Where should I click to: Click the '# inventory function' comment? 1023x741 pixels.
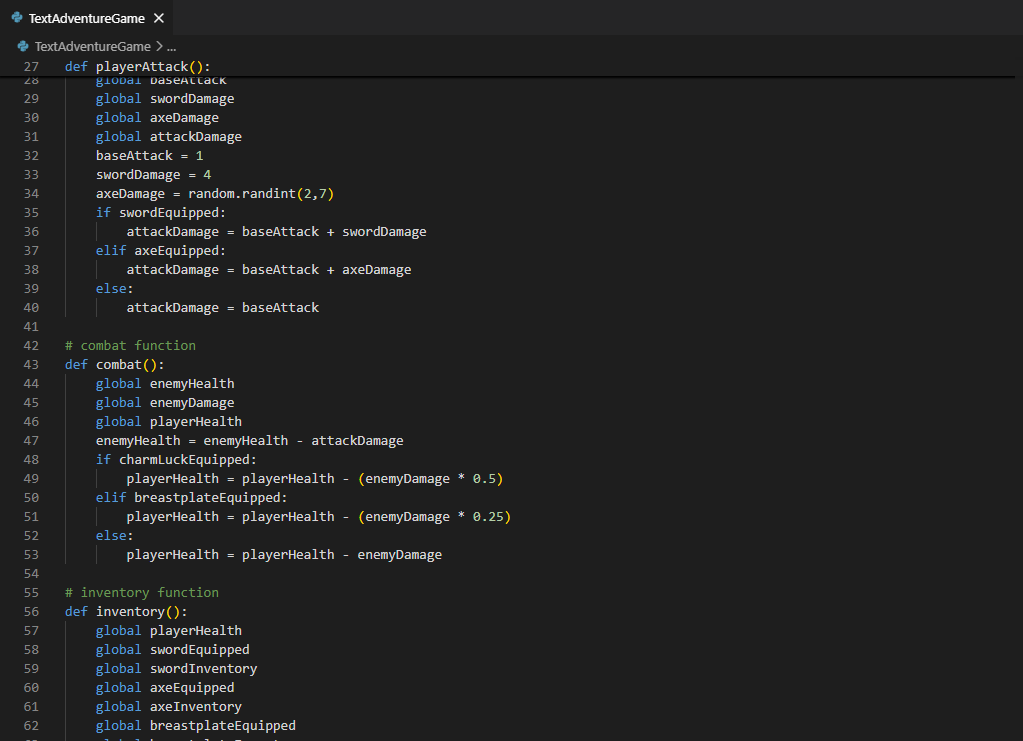tap(142, 592)
